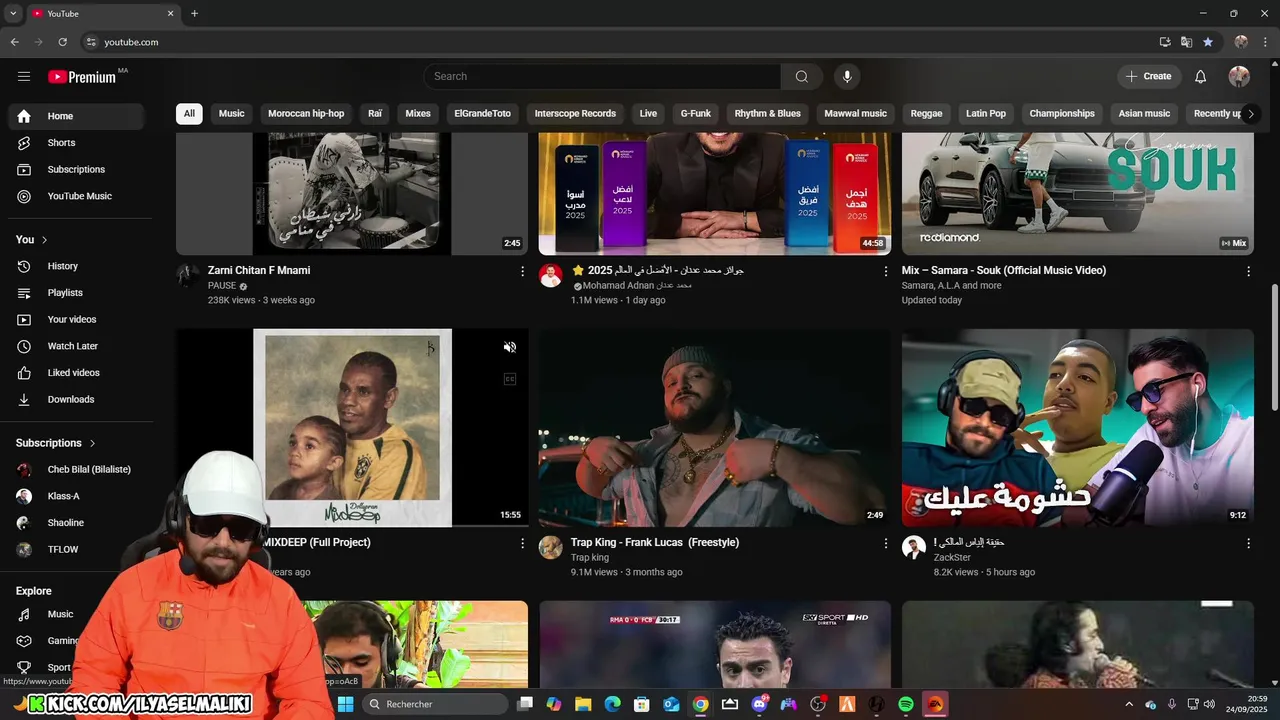Click the translate page icon in address bar
1280x720 pixels.
(1186, 42)
